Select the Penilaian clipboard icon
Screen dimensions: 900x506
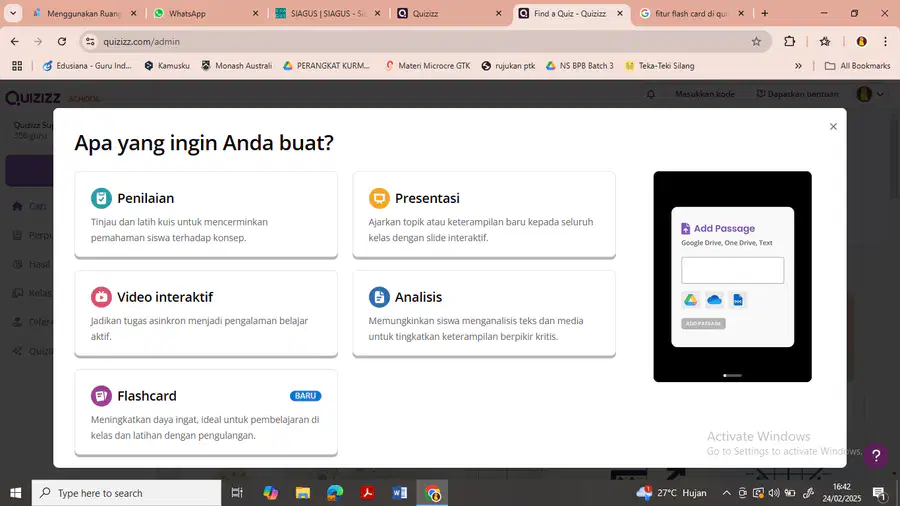[x=101, y=198]
